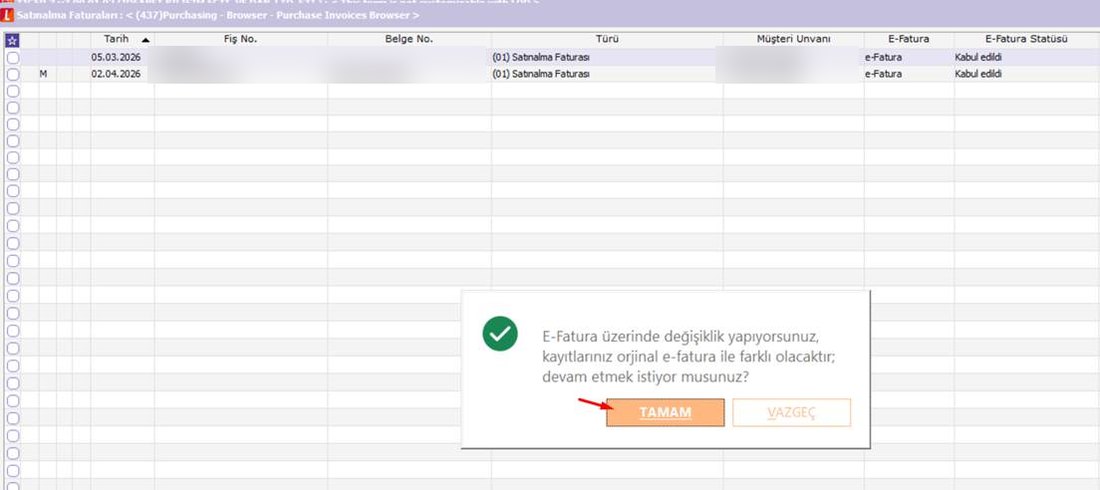Select the Belge No. column header

[x=409, y=39]
